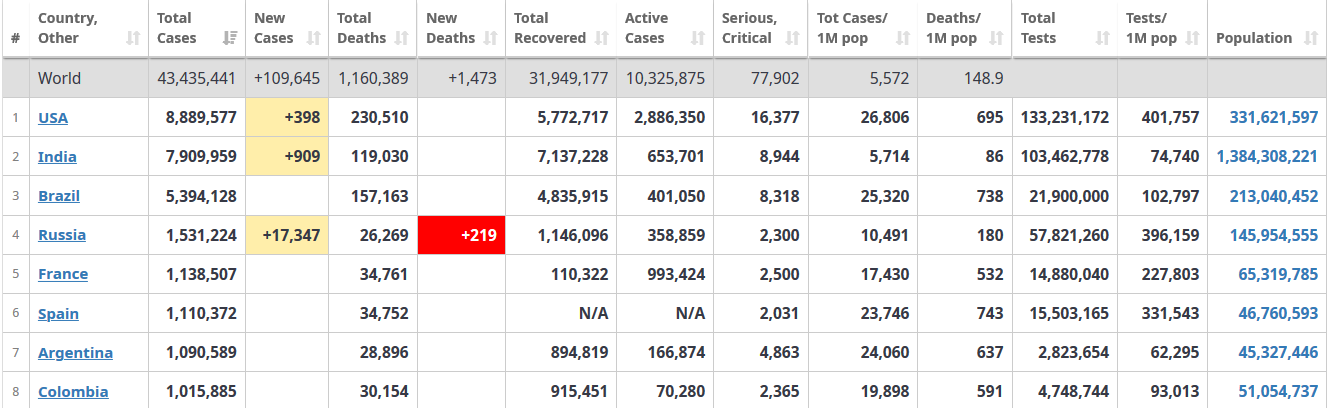Click sort arrows beside New Cases
This screenshot has height=408, width=1327.
[x=314, y=38]
